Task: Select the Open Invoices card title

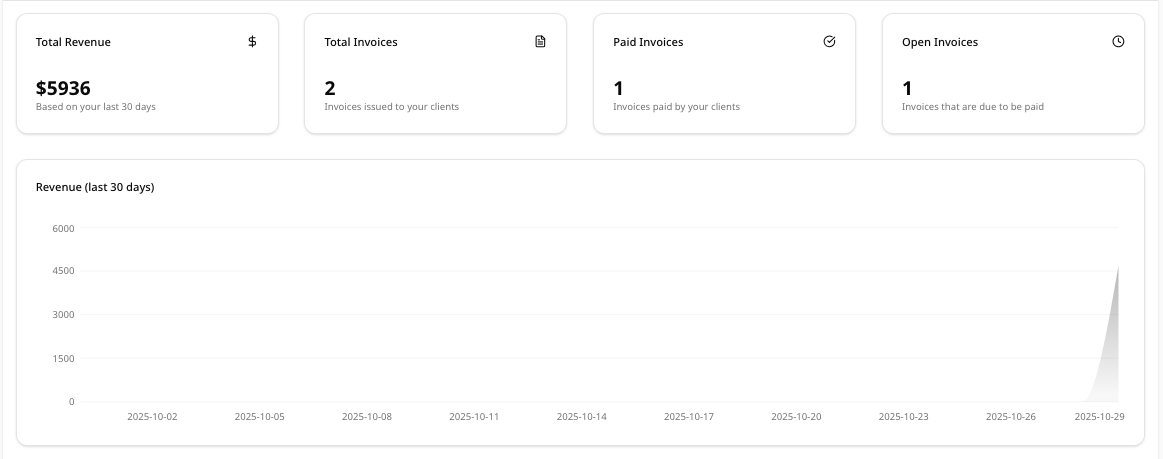Action: (940, 43)
